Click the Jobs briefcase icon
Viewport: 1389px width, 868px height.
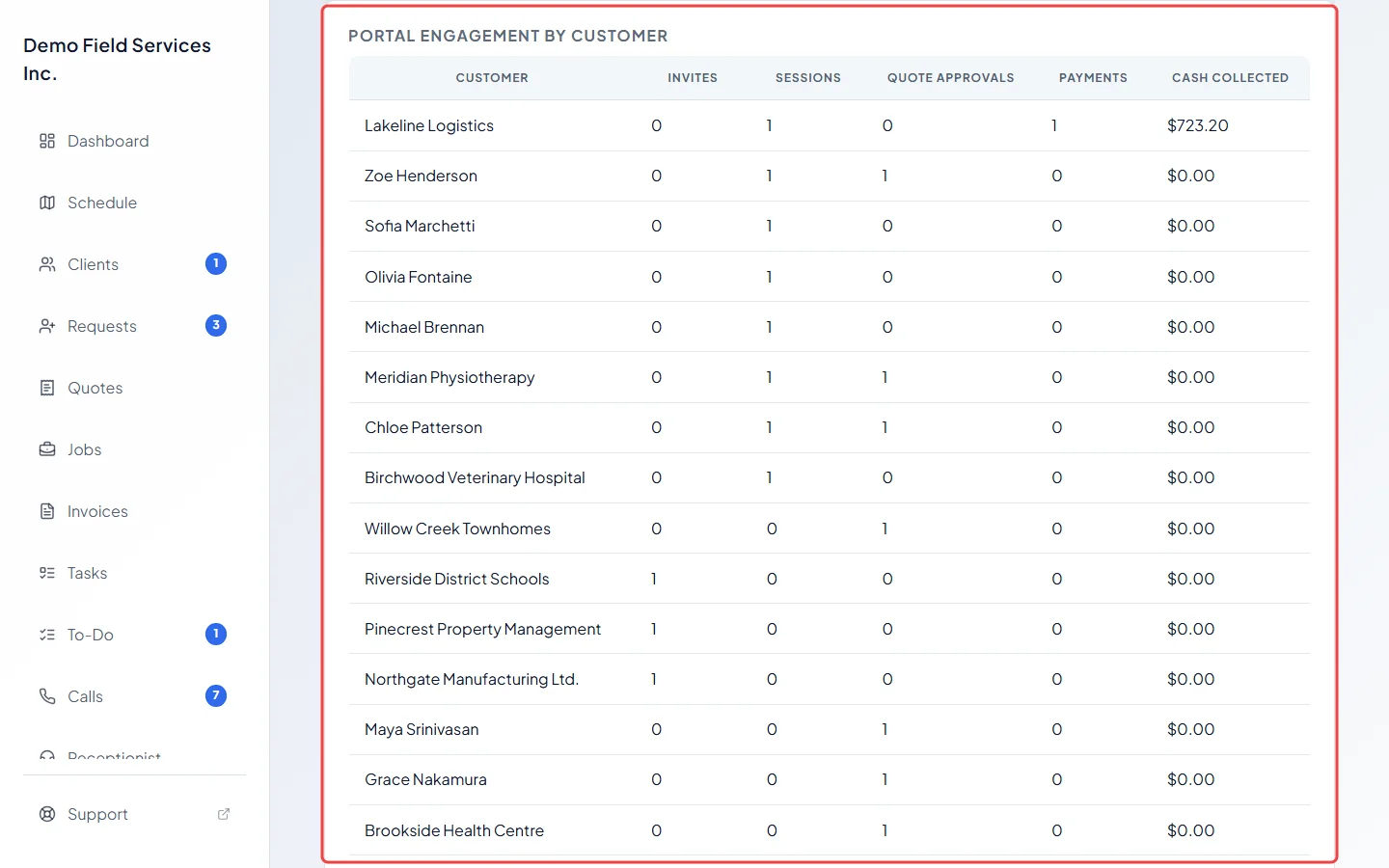[47, 449]
